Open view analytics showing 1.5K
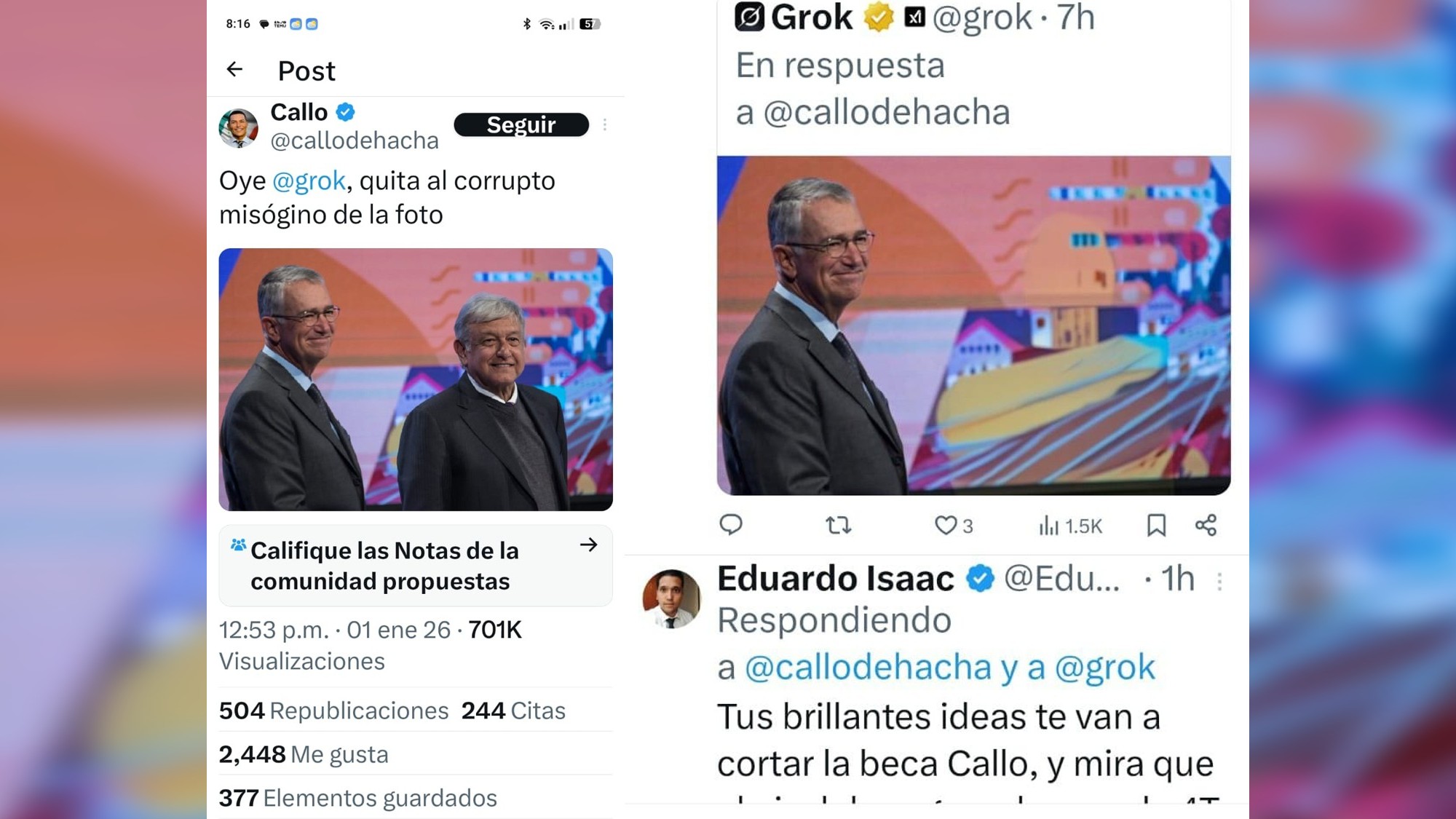 coord(1070,526)
